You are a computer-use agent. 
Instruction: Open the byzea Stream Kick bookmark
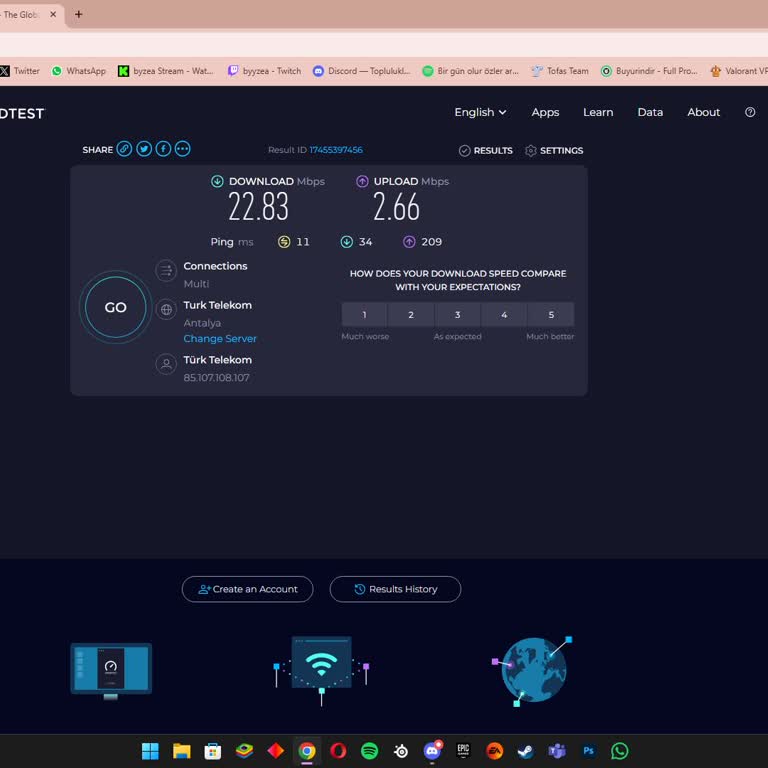point(166,71)
